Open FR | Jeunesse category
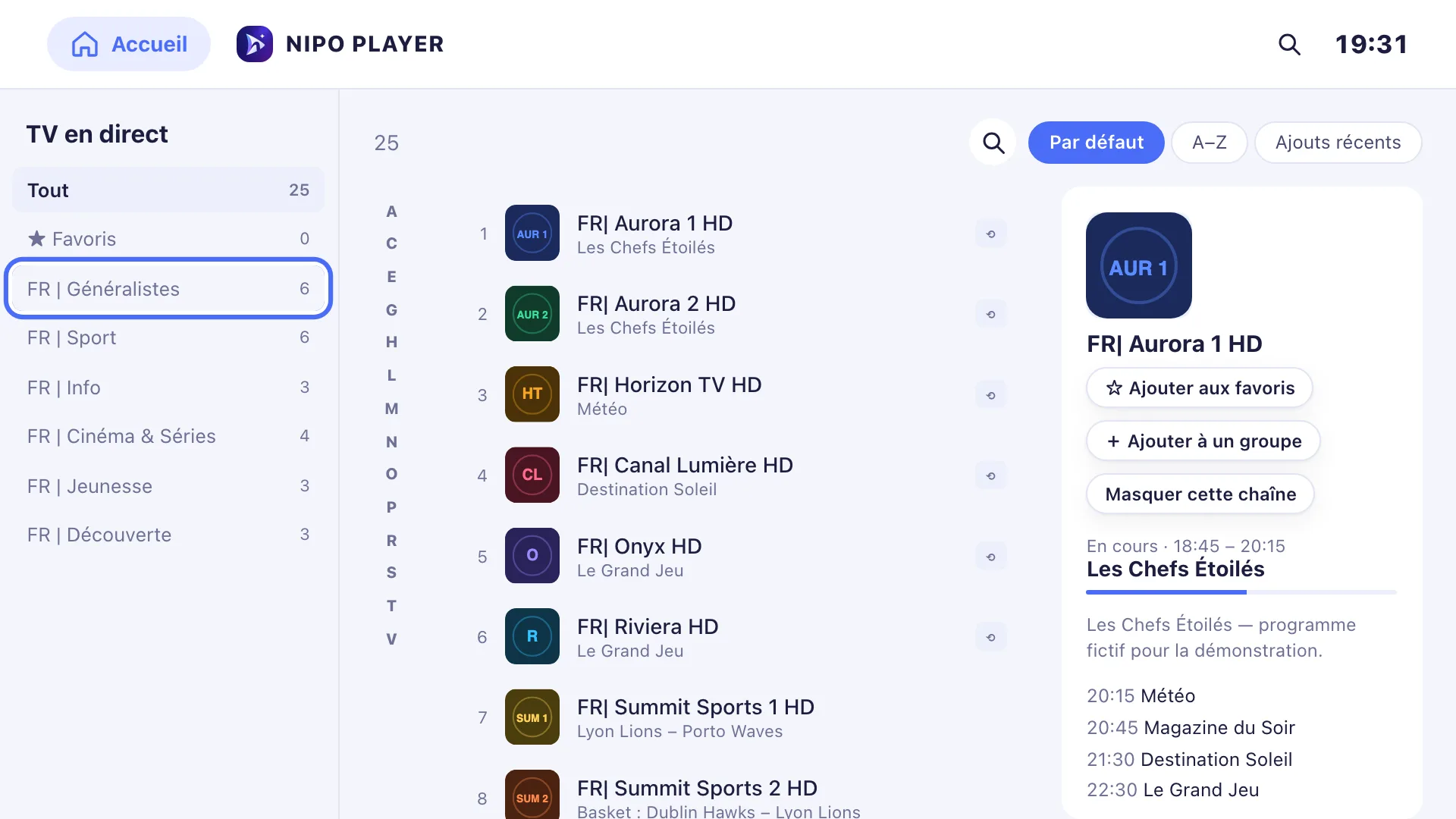 click(x=168, y=486)
